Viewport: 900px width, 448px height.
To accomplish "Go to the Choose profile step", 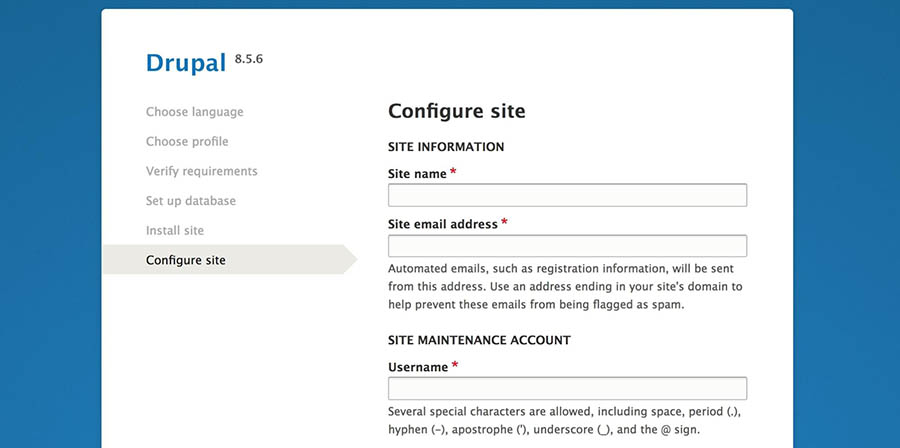I will 187,142.
